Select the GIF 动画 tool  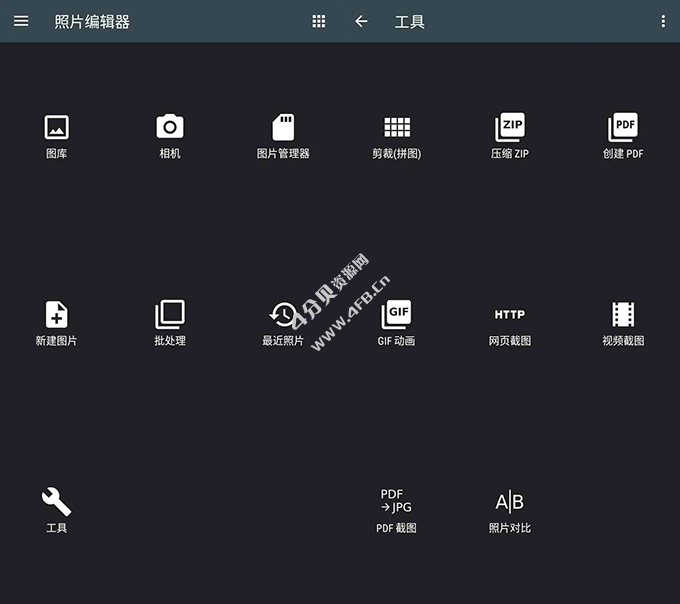click(x=397, y=315)
